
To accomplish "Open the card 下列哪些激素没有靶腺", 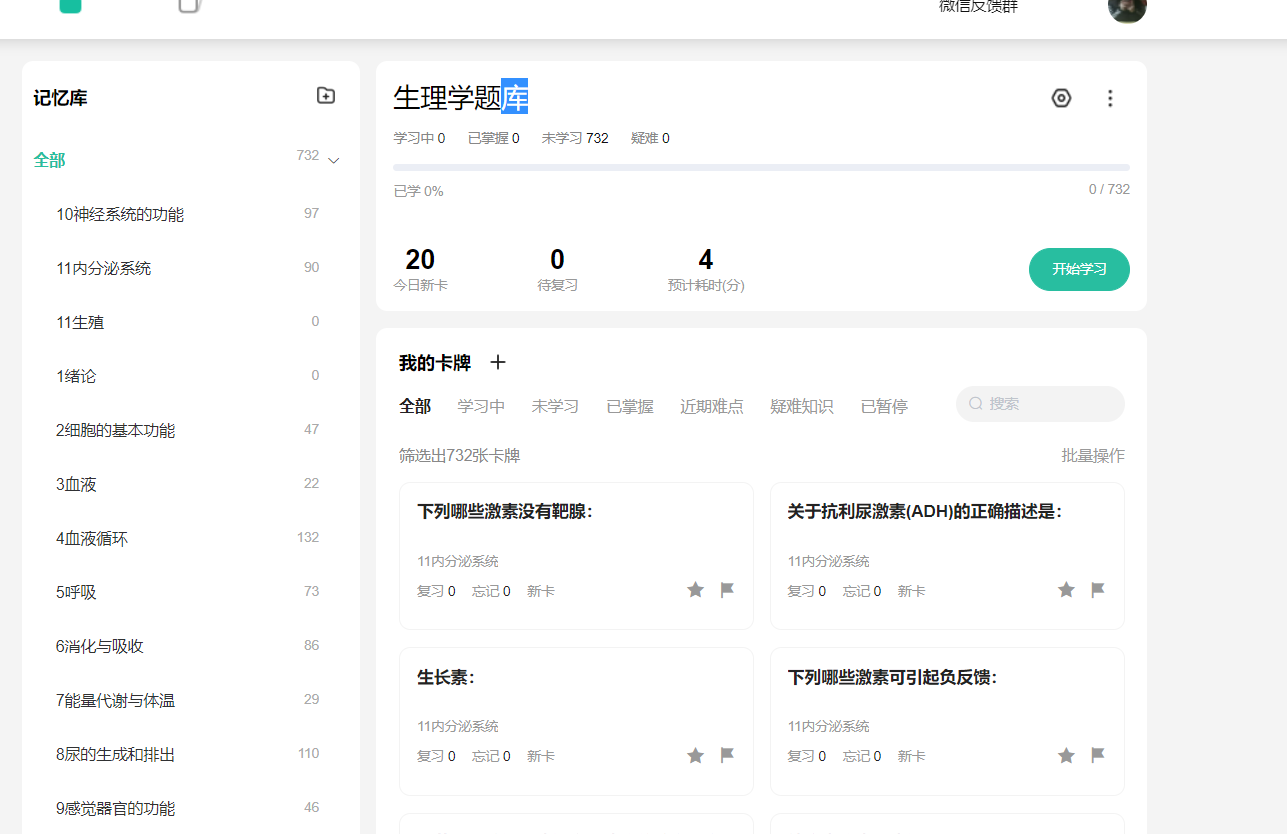I will click(x=576, y=556).
